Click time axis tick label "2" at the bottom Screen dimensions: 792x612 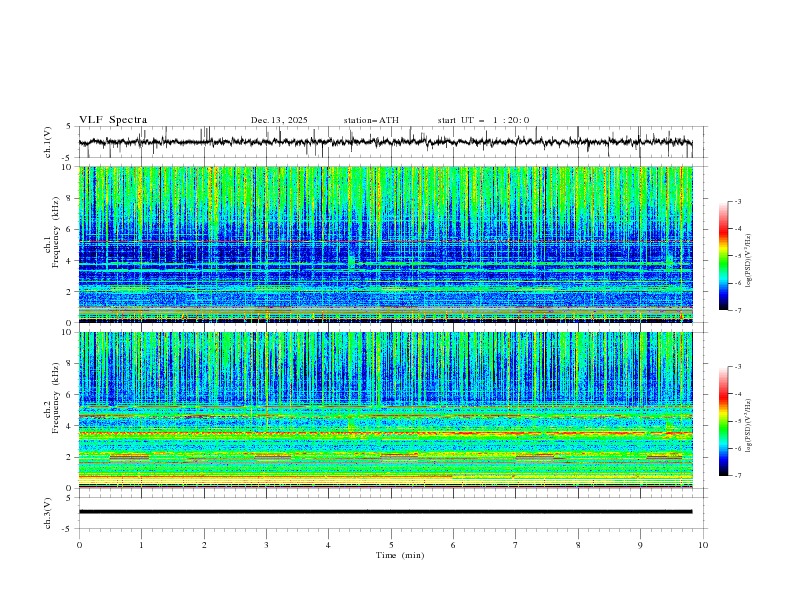coord(204,545)
